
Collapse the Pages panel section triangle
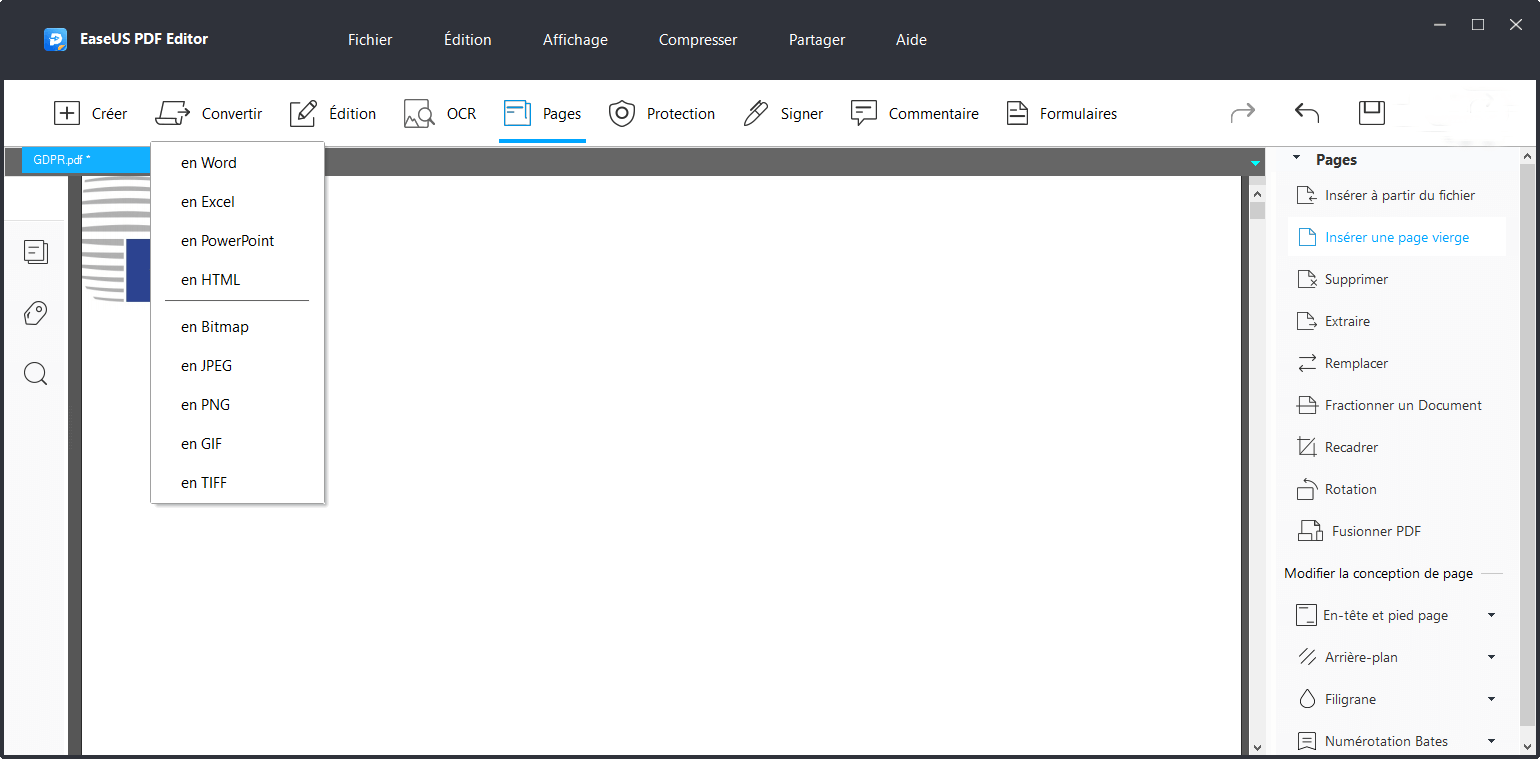[1297, 158]
